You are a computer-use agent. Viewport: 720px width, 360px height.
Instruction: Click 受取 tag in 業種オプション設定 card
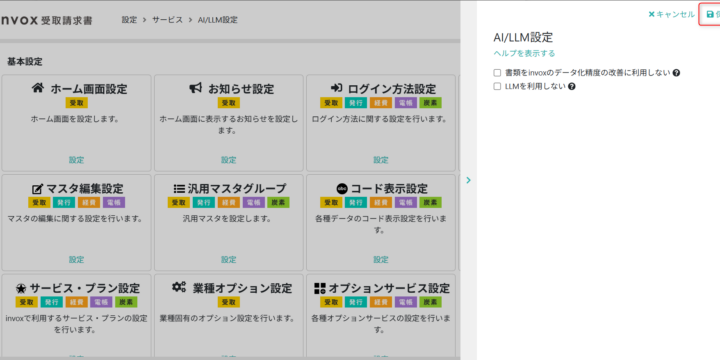[228, 302]
